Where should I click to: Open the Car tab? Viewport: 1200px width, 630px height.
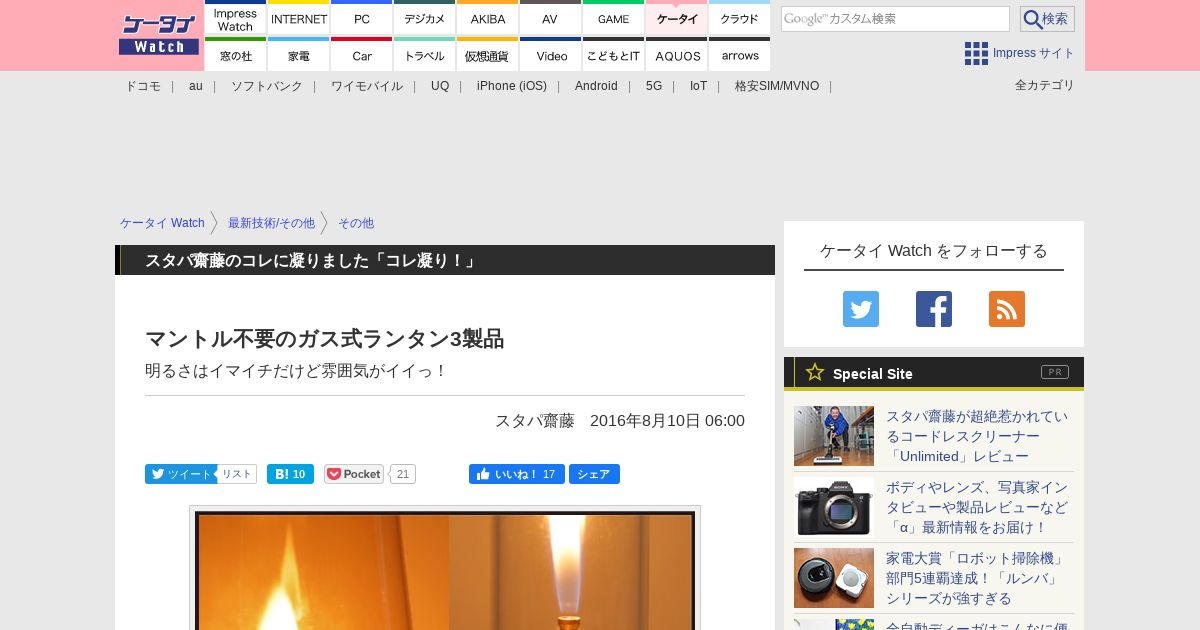coord(361,55)
